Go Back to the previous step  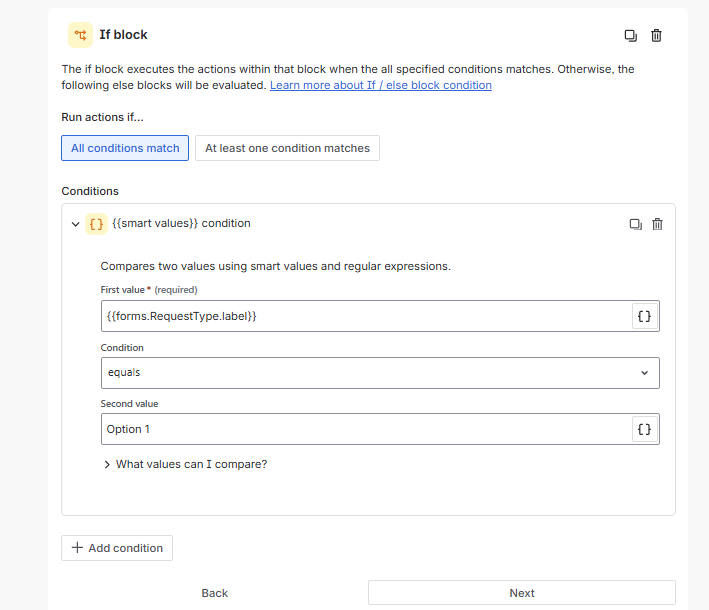pos(215,593)
